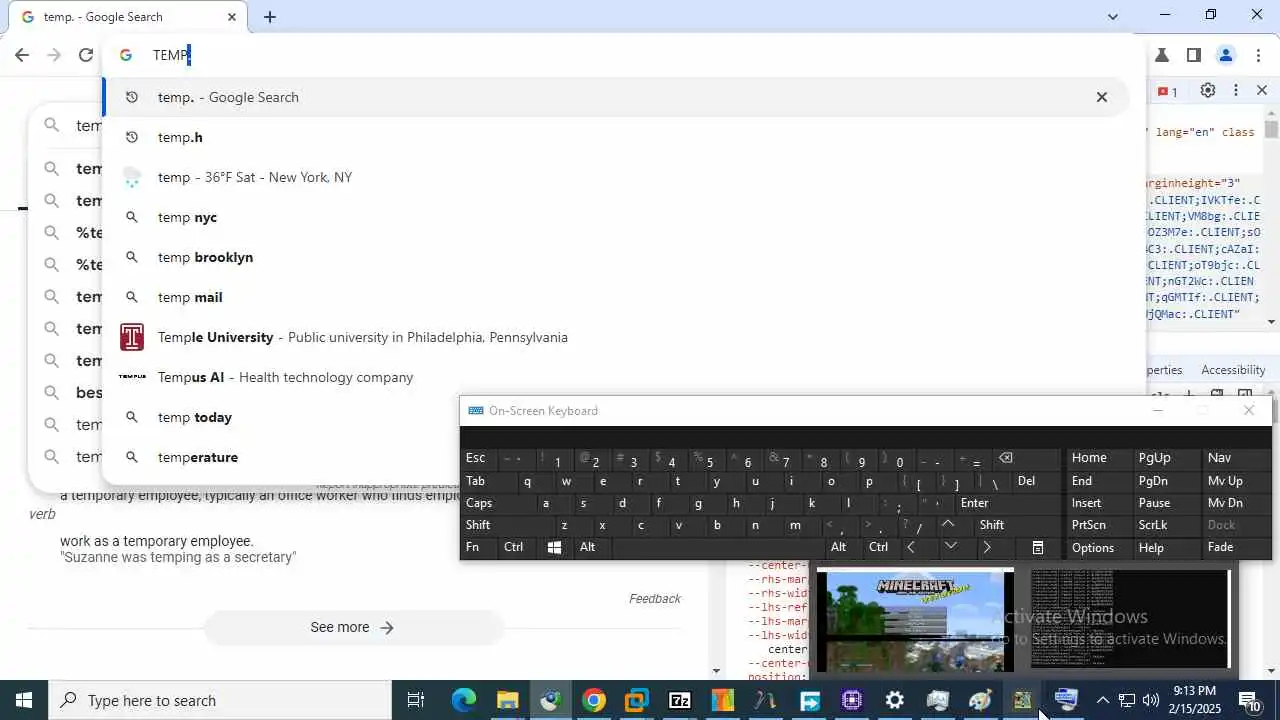Click the Minecraft window preview thumbnail
Image resolution: width=1280 pixels, height=720 pixels.
pyautogui.click(x=915, y=620)
